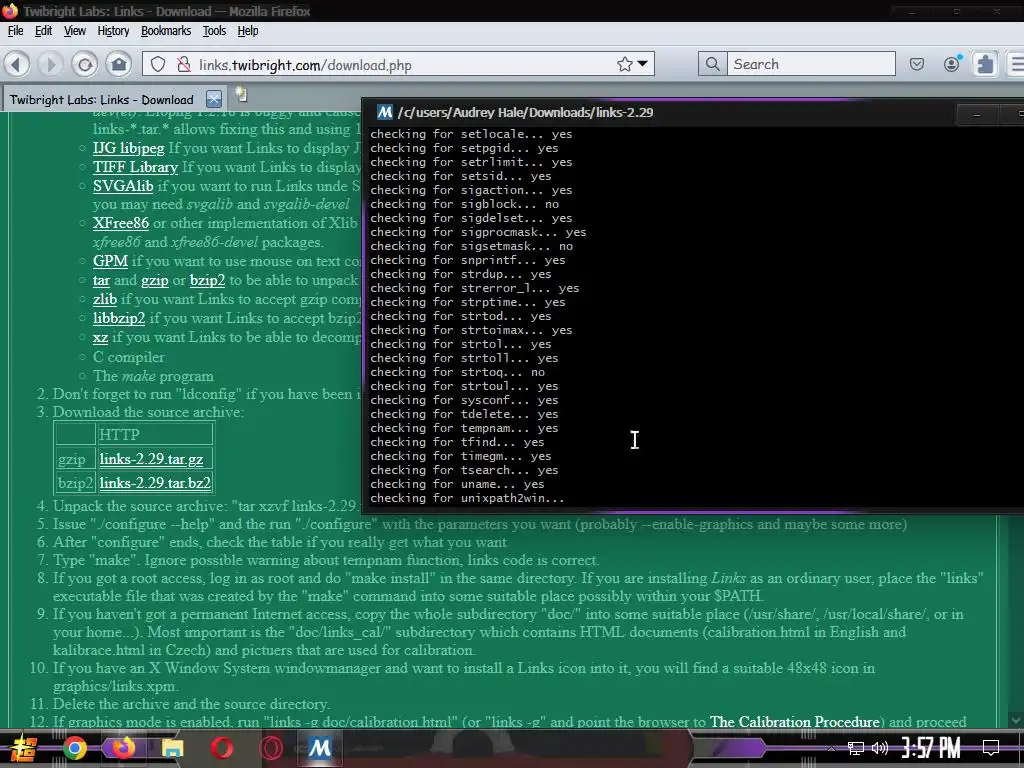Open The Calibration Procedure link
Image resolution: width=1024 pixels, height=768 pixels.
pos(794,722)
